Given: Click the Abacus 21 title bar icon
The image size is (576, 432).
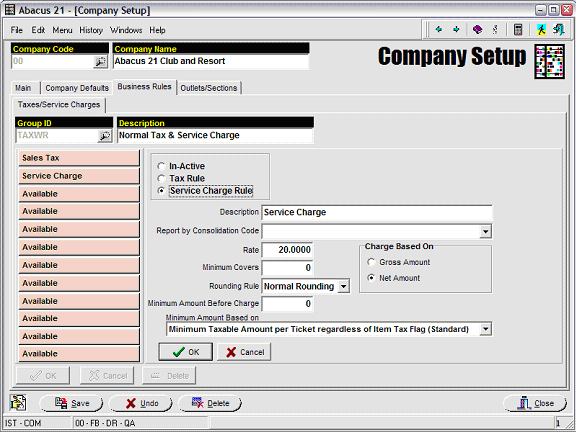Looking at the screenshot, I should (x=10, y=10).
